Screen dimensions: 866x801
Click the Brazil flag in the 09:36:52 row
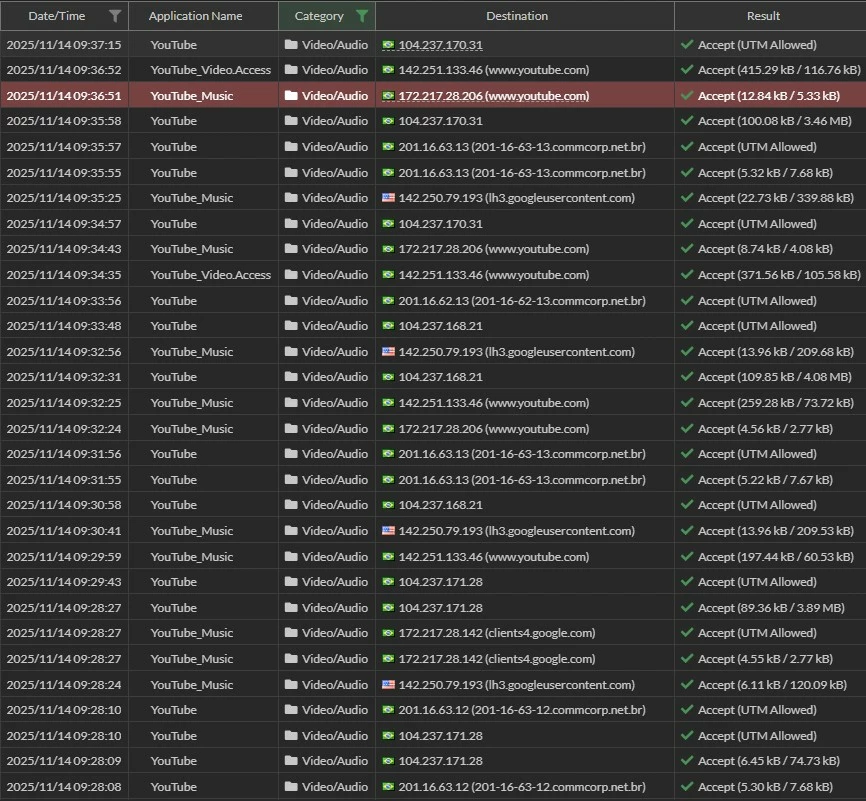[388, 70]
